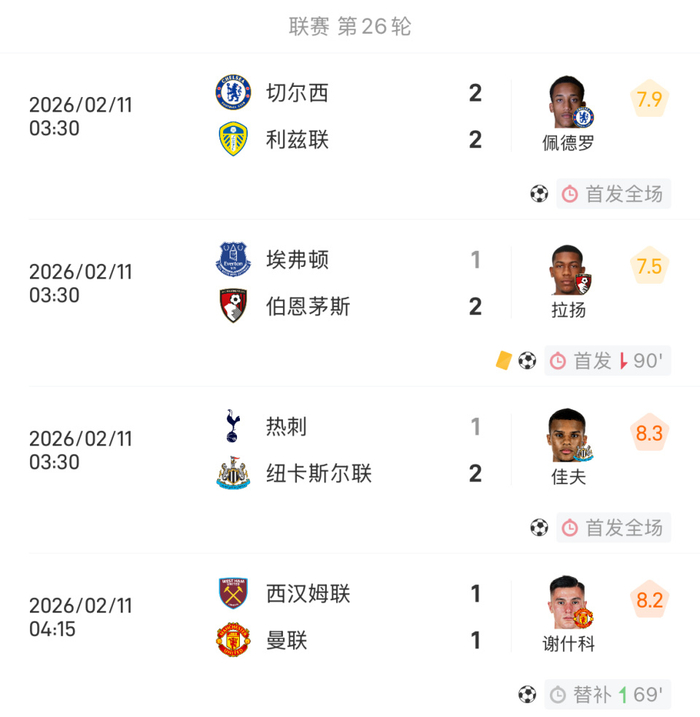The width and height of the screenshot is (700, 717).
Task: Click the yellow card icon for 拉扬
Action: pyautogui.click(x=503, y=360)
